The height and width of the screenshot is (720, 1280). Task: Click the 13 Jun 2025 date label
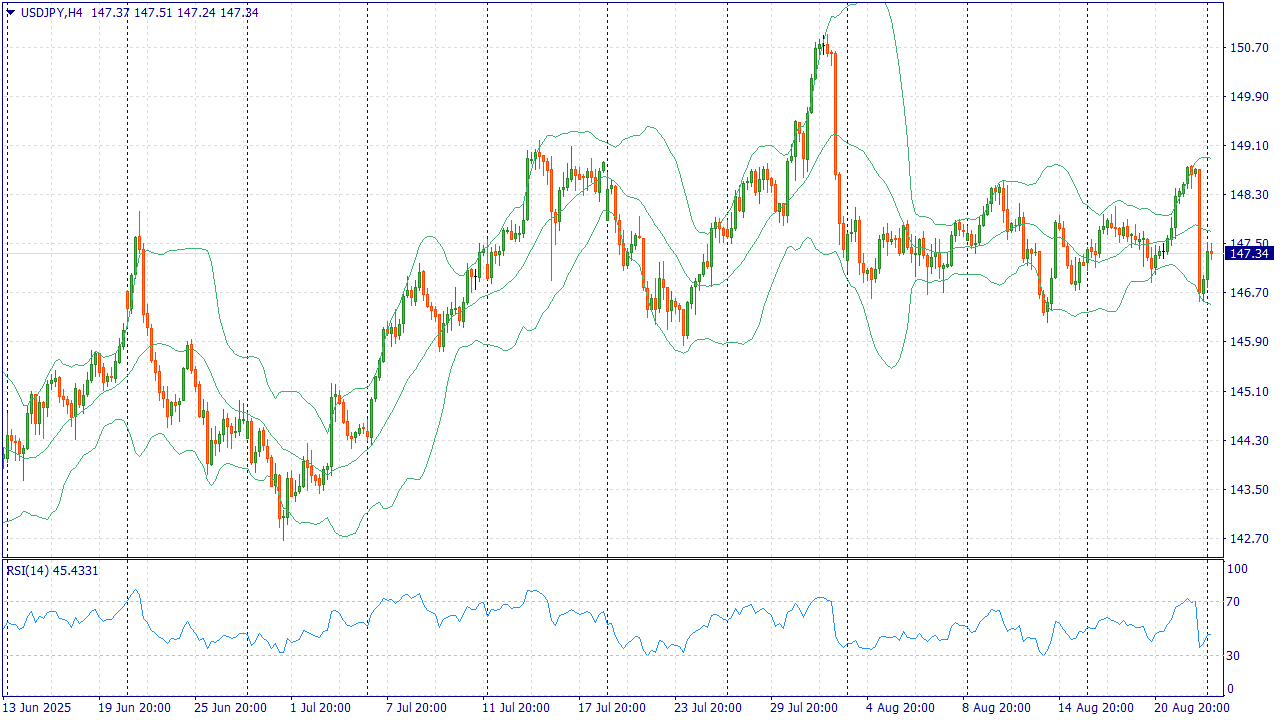[x=37, y=708]
